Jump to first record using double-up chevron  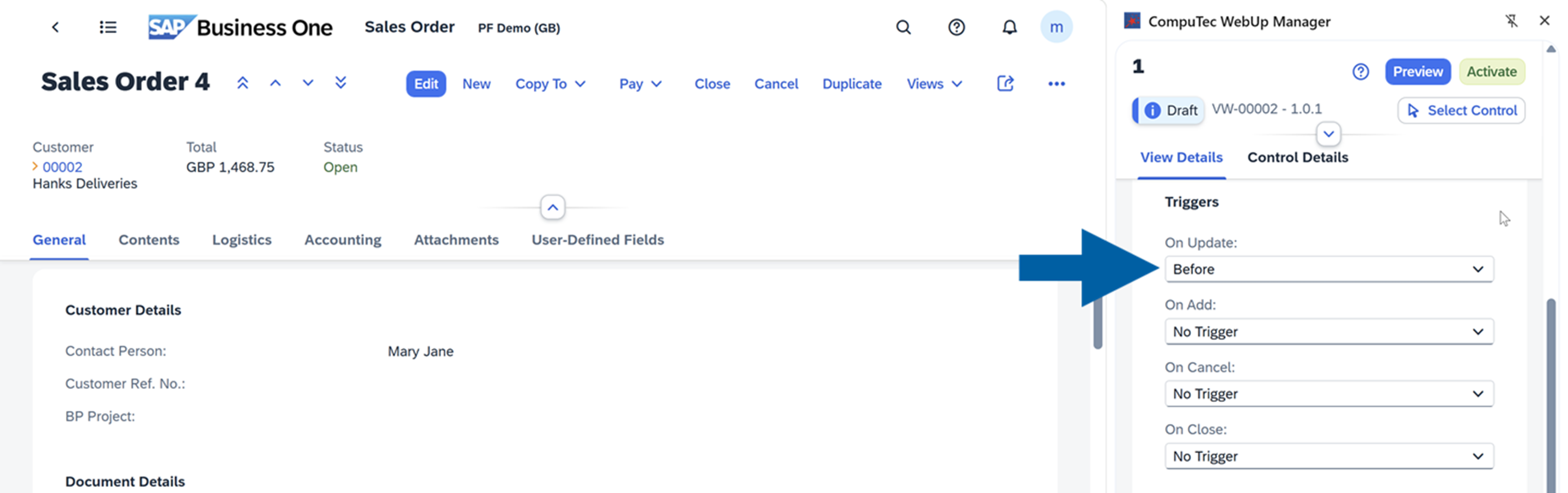[x=243, y=82]
